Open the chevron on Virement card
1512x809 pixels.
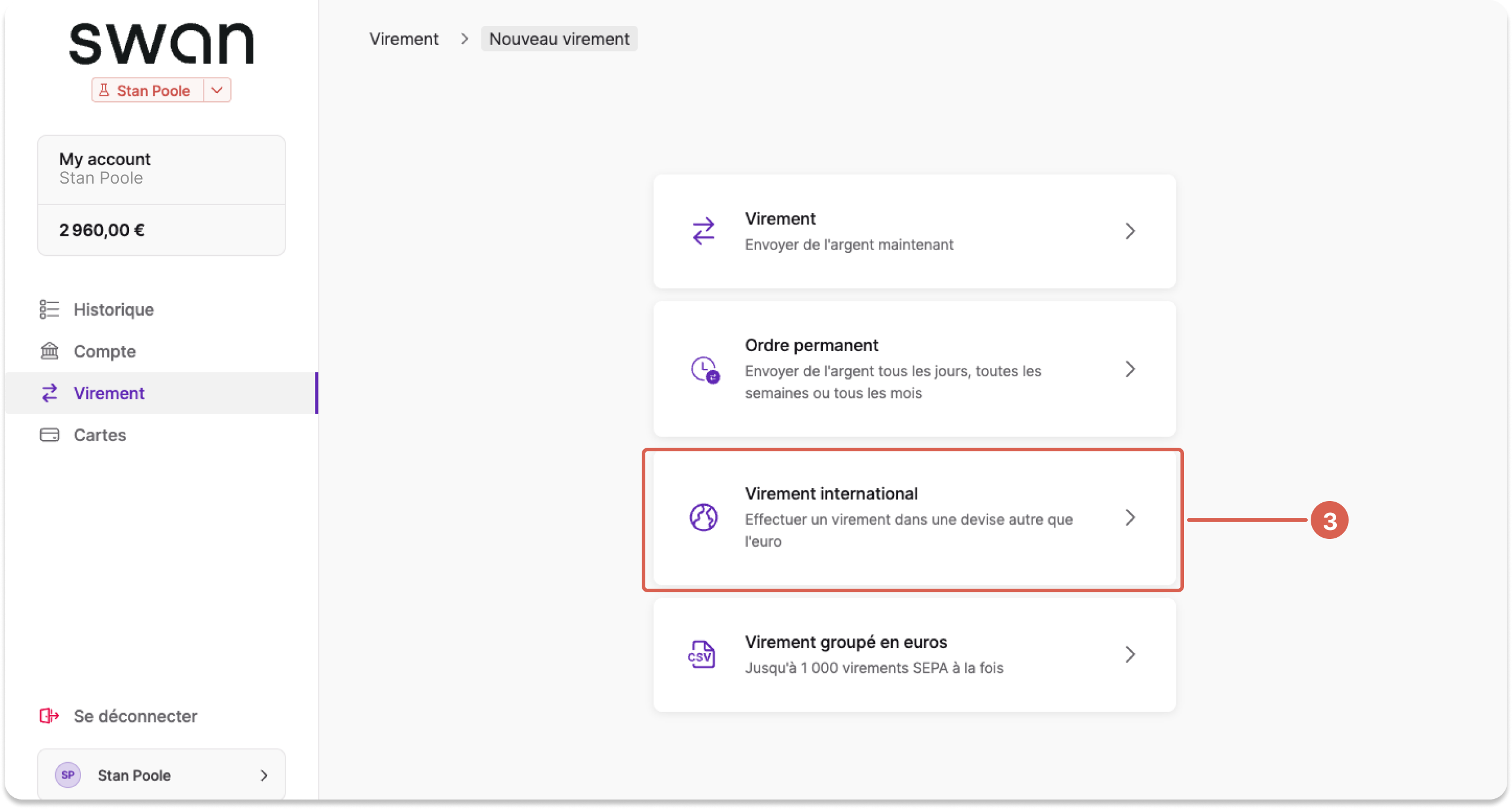click(x=1130, y=231)
